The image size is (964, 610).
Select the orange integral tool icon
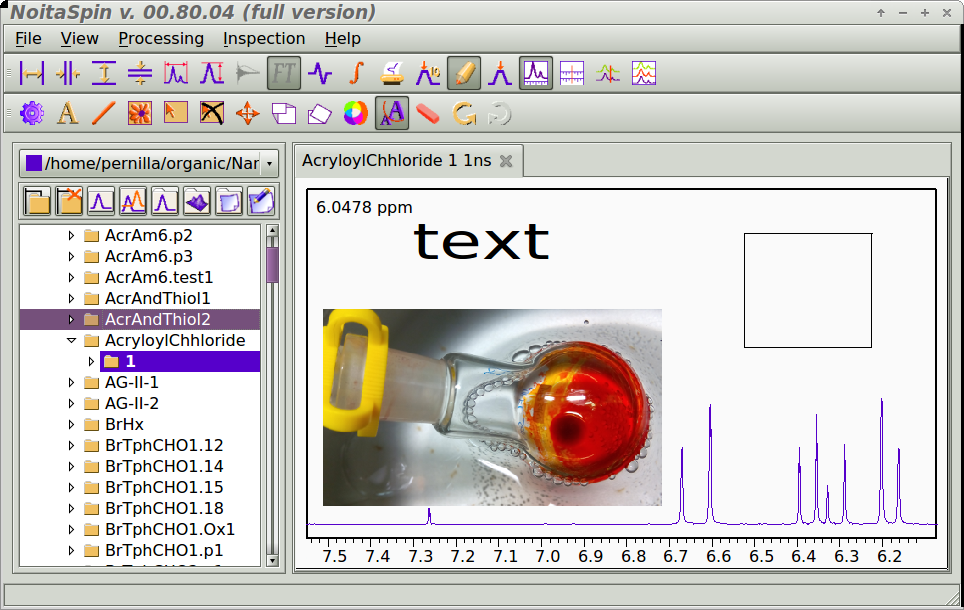tap(356, 74)
